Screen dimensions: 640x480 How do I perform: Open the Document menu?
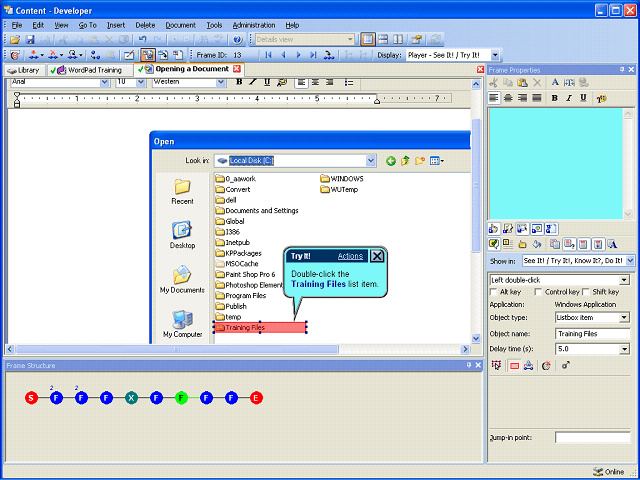(x=180, y=25)
